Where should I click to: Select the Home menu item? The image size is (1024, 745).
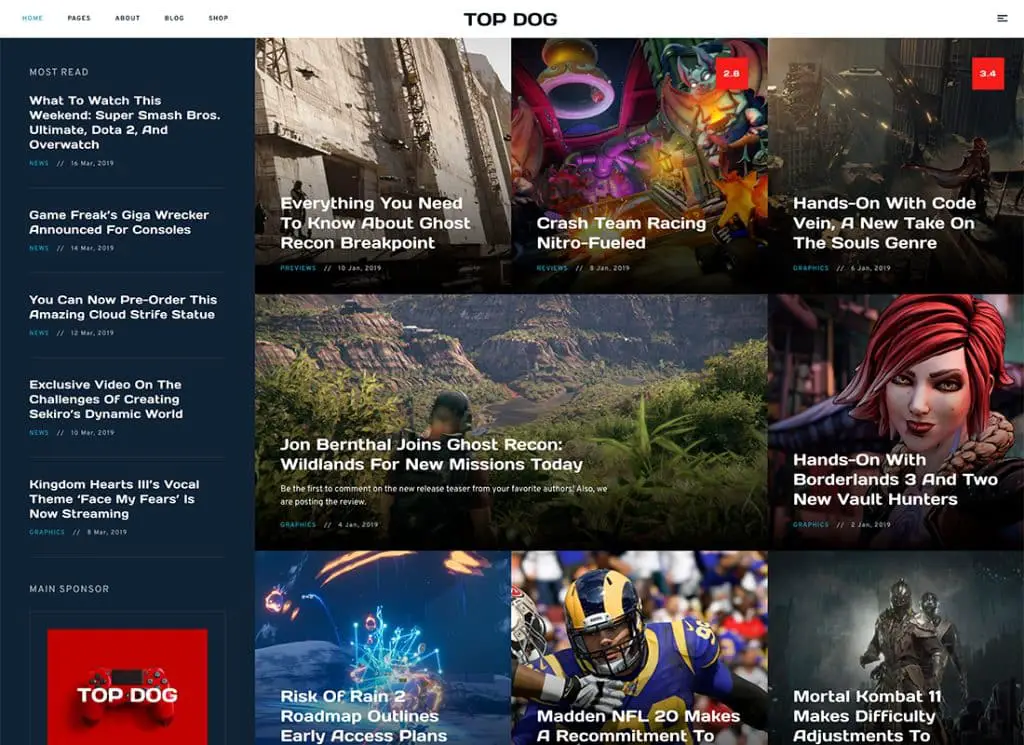[32, 18]
